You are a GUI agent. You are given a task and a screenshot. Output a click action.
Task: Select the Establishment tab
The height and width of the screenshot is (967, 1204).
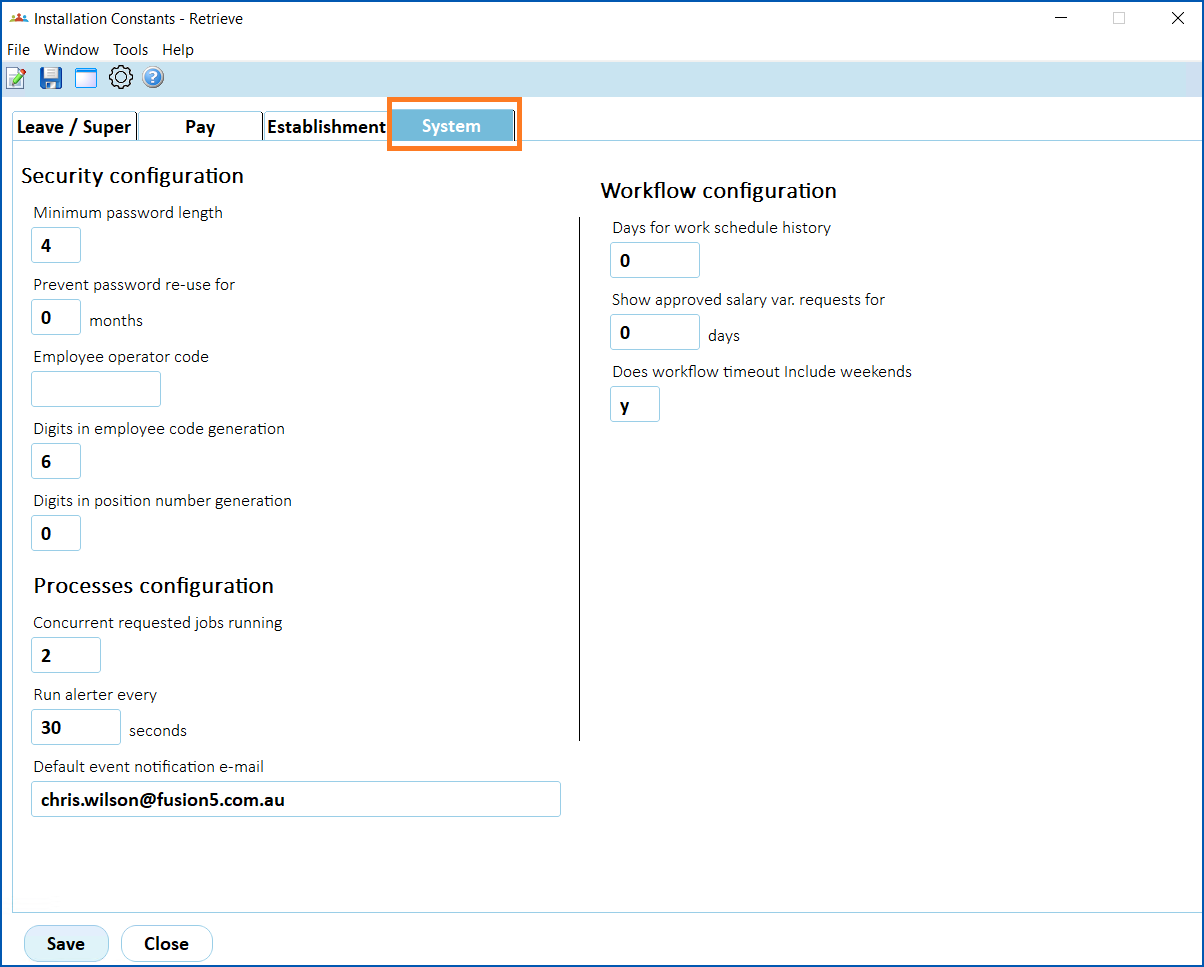[326, 127]
